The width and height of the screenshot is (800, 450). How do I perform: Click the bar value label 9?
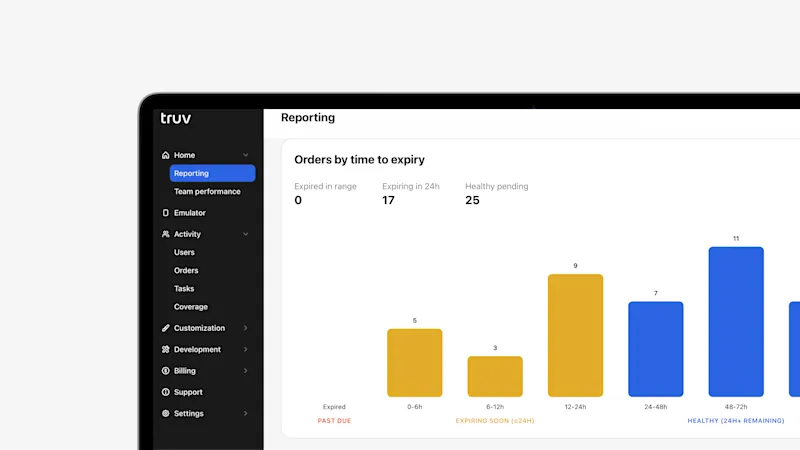[x=576, y=266]
